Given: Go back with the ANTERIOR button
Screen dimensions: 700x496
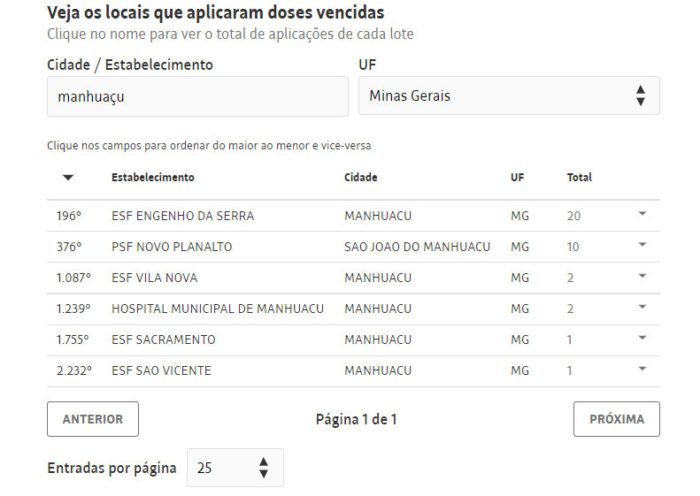Looking at the screenshot, I should coord(93,419).
